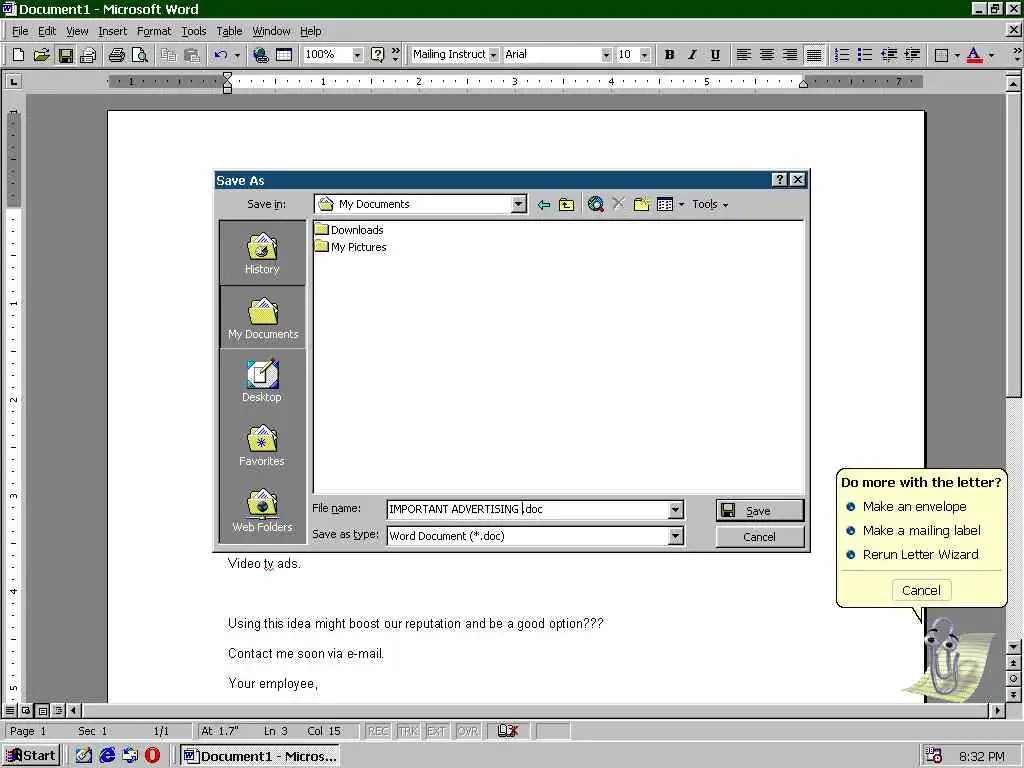Click Up One Level folder icon
This screenshot has height=768, width=1024.
pos(566,204)
